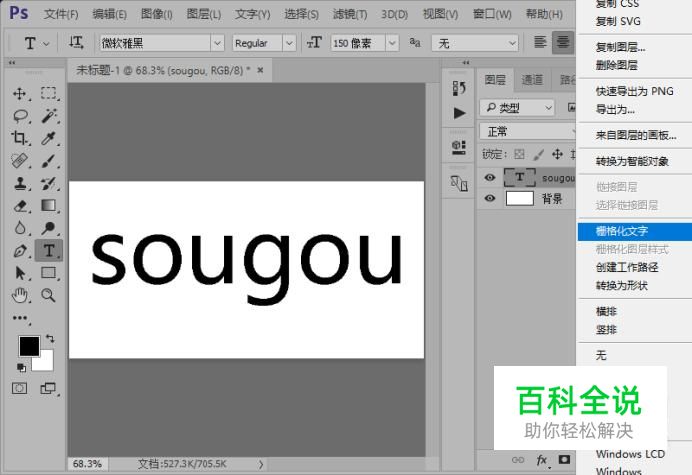
Task: Toggle Quick Mask mode
Action: (x=19, y=388)
